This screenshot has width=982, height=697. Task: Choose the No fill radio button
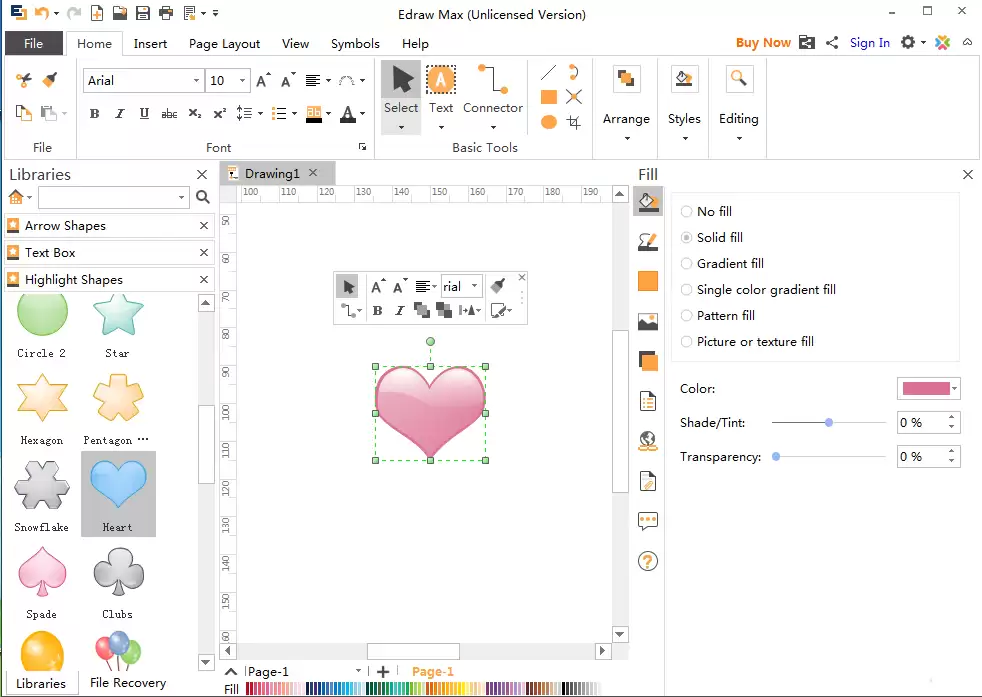[686, 212]
